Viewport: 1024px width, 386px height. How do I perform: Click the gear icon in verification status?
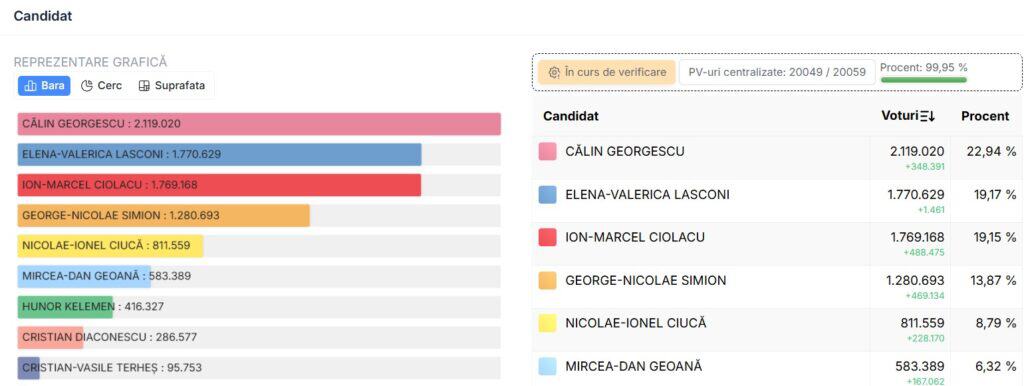(x=554, y=72)
